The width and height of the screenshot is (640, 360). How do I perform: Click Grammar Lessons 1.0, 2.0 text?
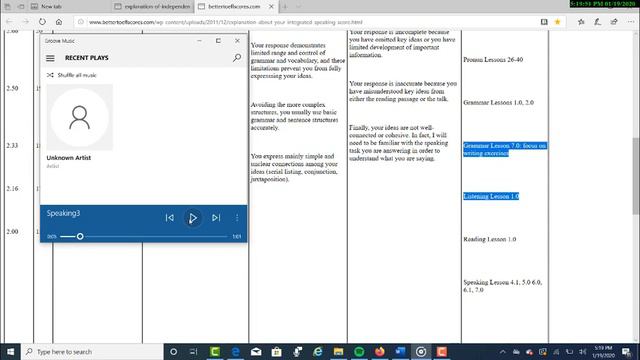pyautogui.click(x=498, y=102)
